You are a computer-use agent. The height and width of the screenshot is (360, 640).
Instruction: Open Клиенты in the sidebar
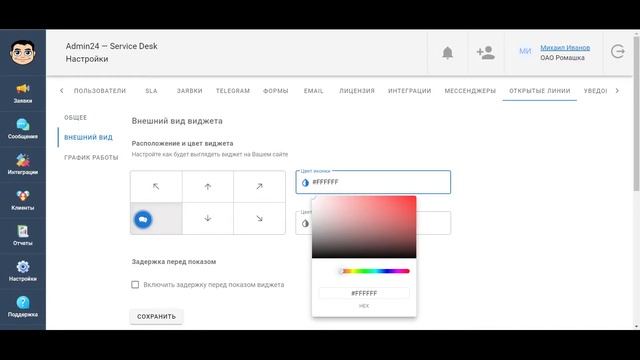(x=23, y=200)
